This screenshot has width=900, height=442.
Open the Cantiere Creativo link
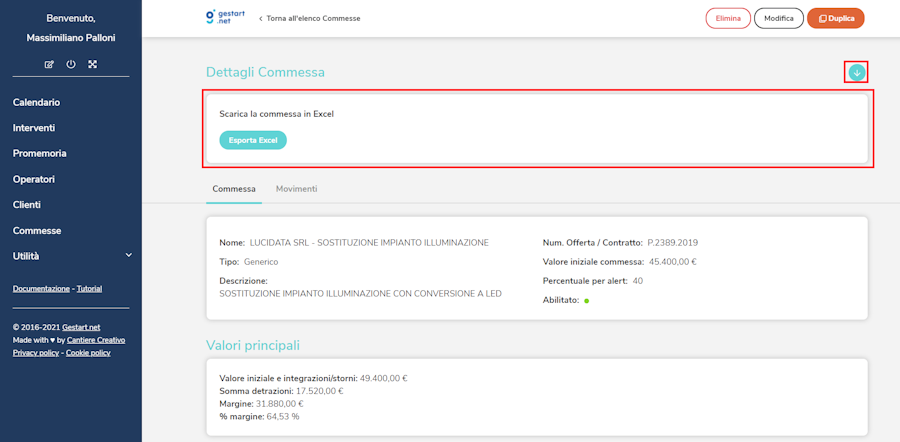click(x=95, y=340)
